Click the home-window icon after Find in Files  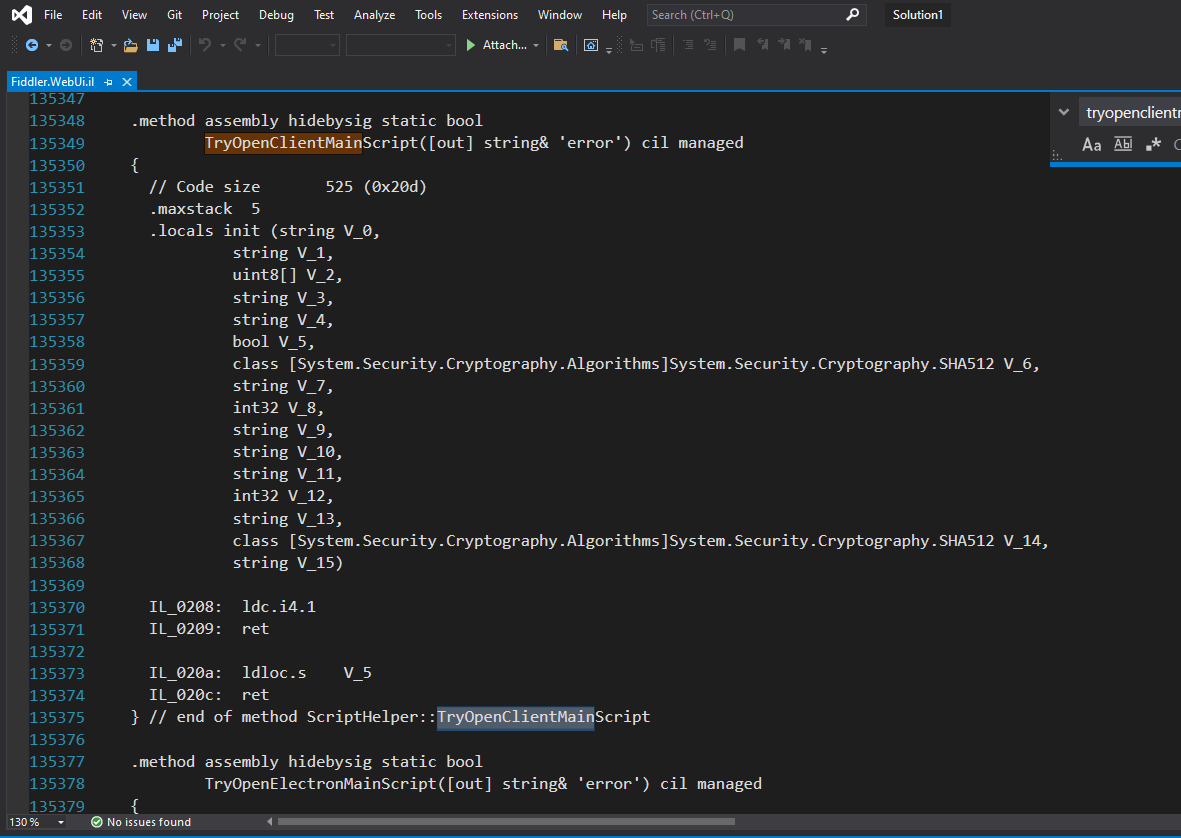[x=591, y=46]
